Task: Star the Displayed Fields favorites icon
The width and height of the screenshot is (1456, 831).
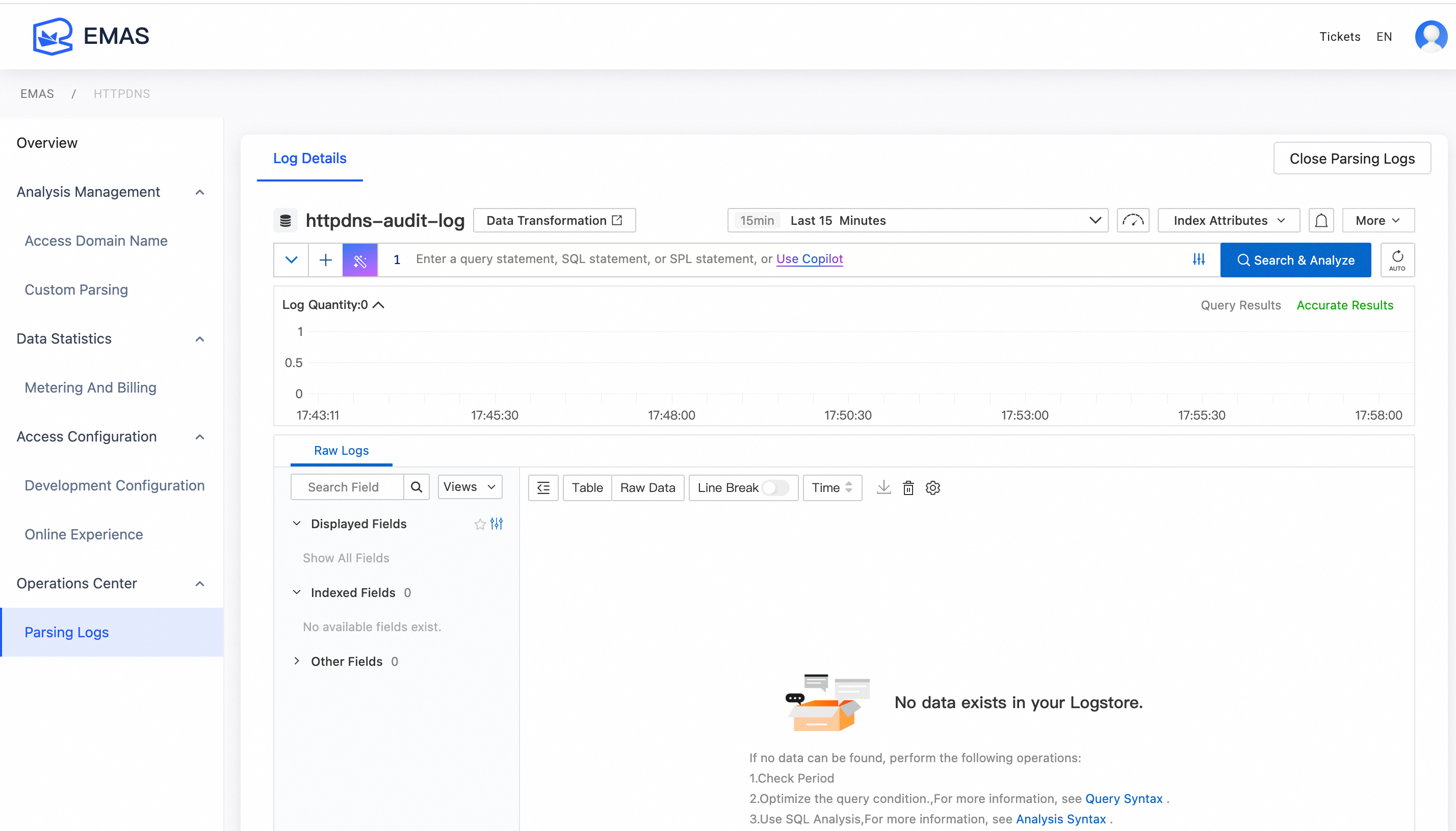Action: click(480, 524)
